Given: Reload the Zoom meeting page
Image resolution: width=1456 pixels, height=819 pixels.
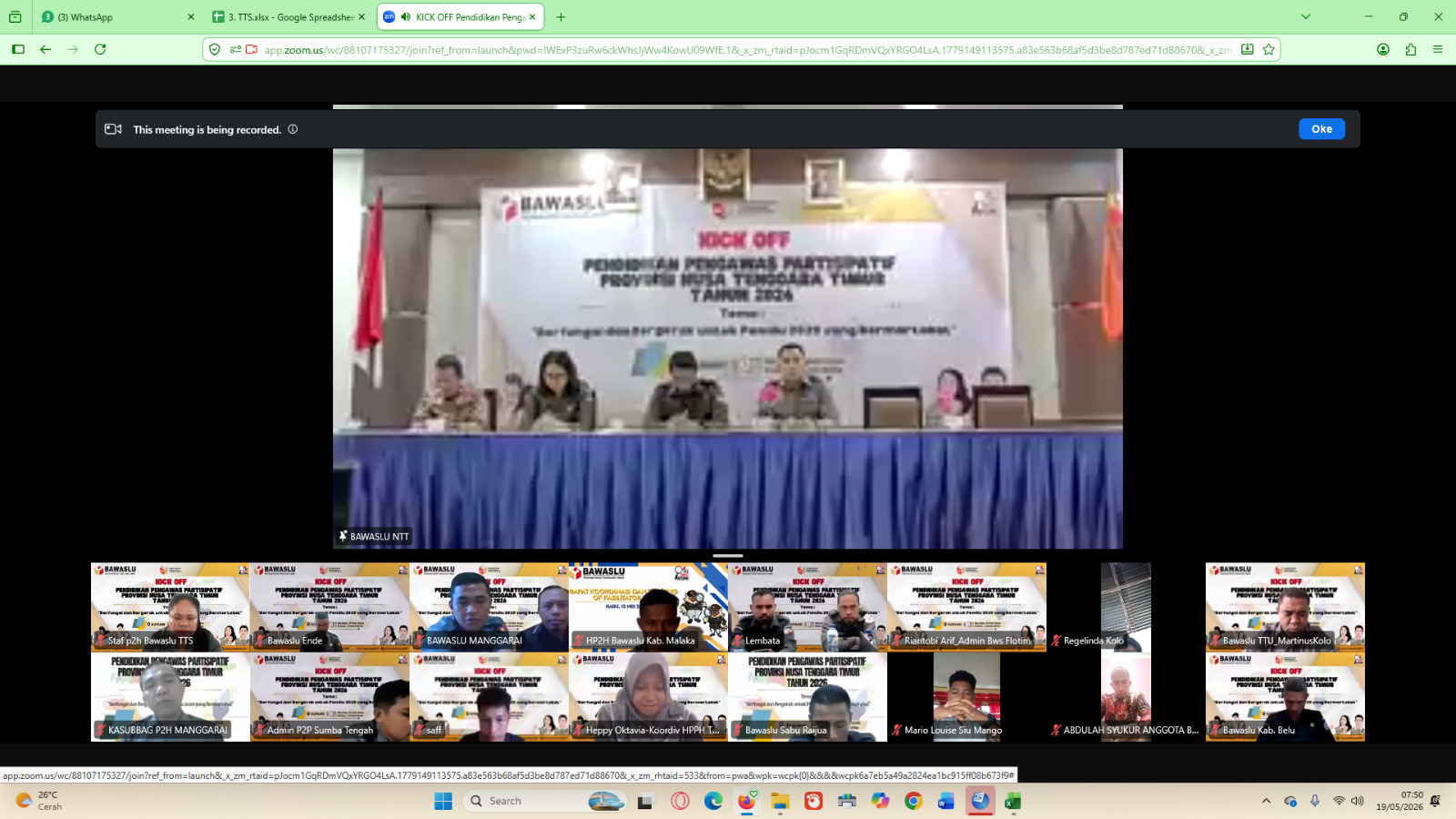Looking at the screenshot, I should coord(100,49).
